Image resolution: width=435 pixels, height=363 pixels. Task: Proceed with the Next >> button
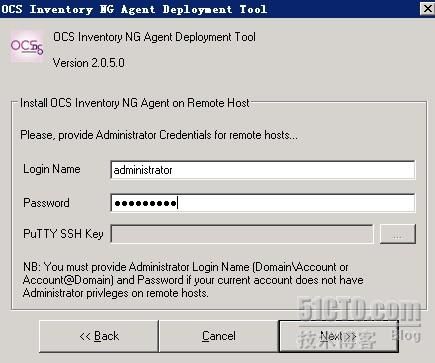[x=338, y=336]
